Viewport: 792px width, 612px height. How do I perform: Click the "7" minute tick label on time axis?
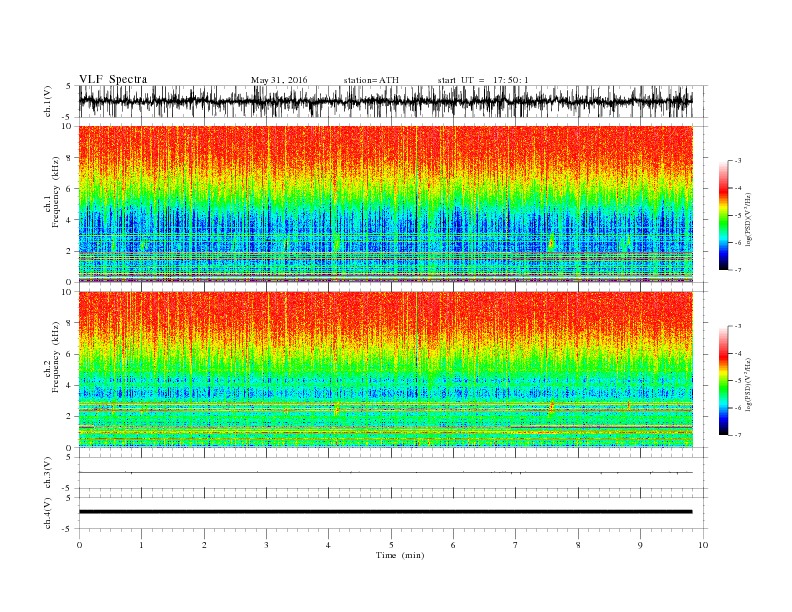(516, 545)
